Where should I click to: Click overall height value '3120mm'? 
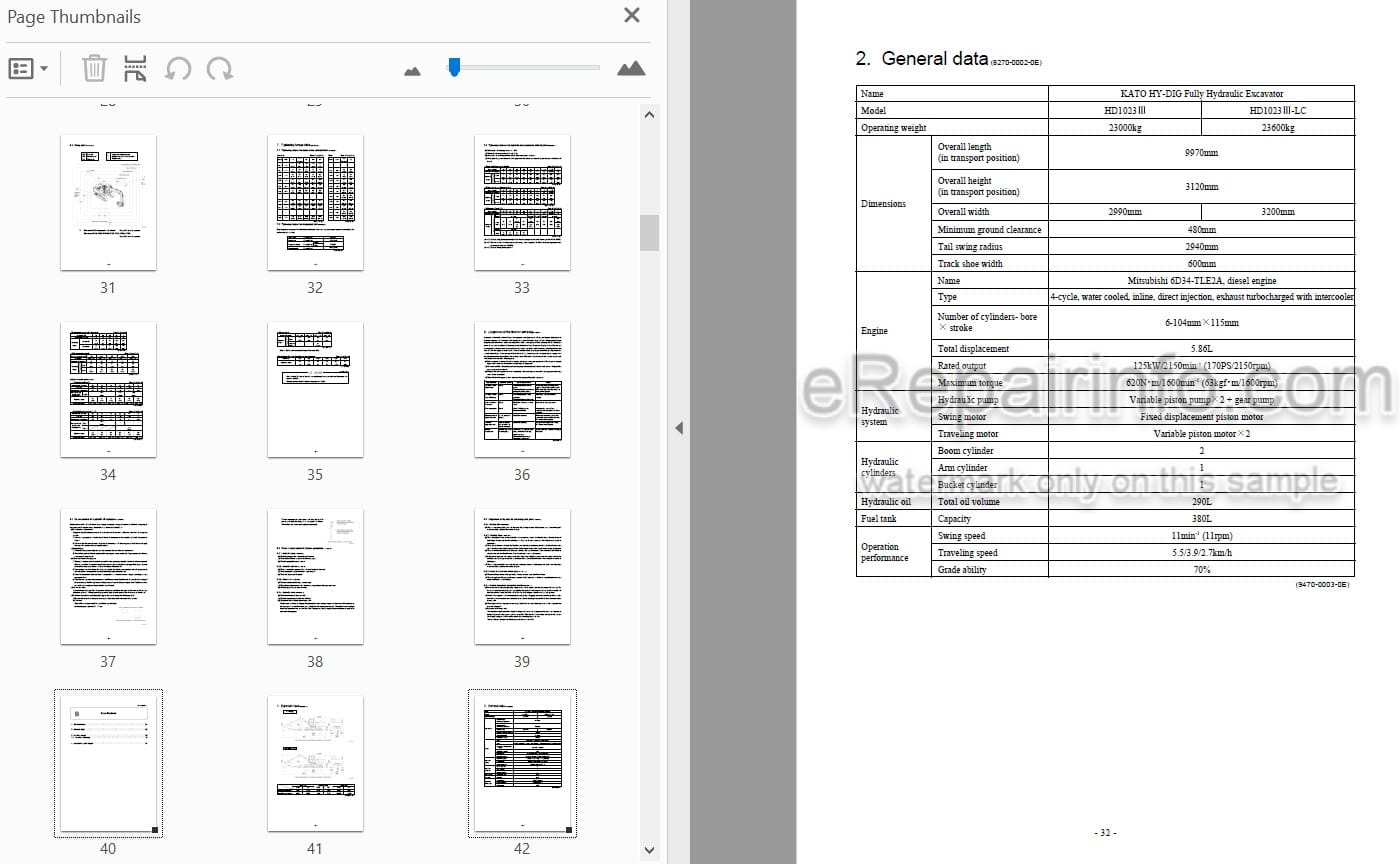click(x=1201, y=186)
